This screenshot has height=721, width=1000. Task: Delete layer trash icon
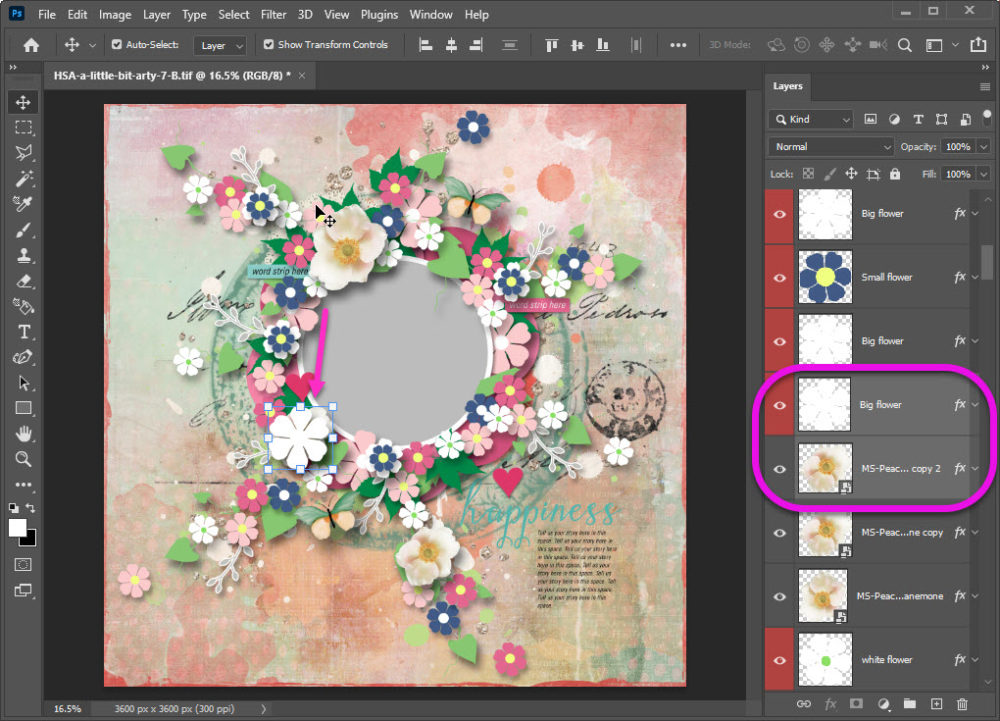[962, 704]
